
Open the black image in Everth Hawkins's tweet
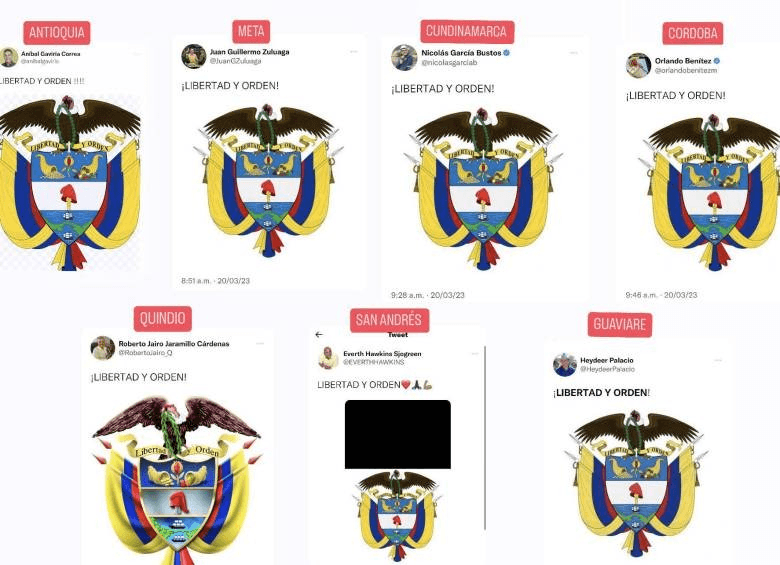398,434
